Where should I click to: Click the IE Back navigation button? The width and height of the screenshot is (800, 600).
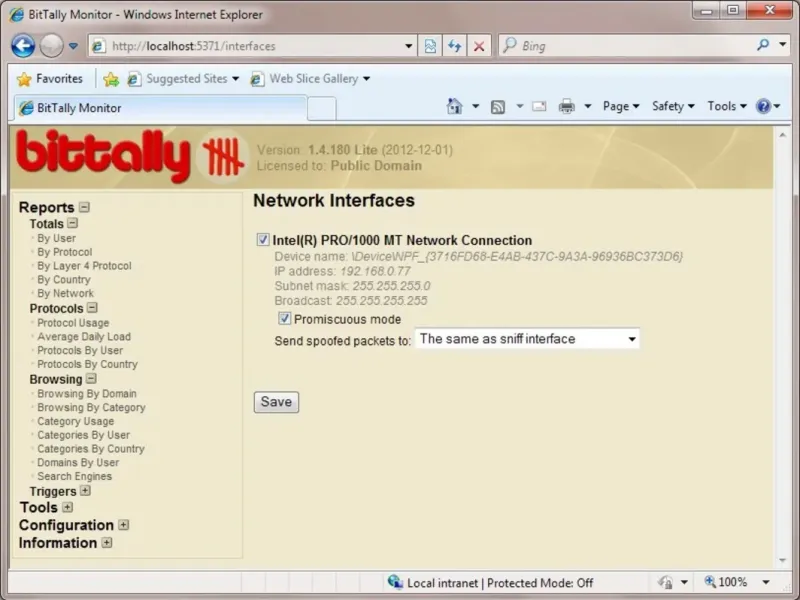pyautogui.click(x=23, y=46)
